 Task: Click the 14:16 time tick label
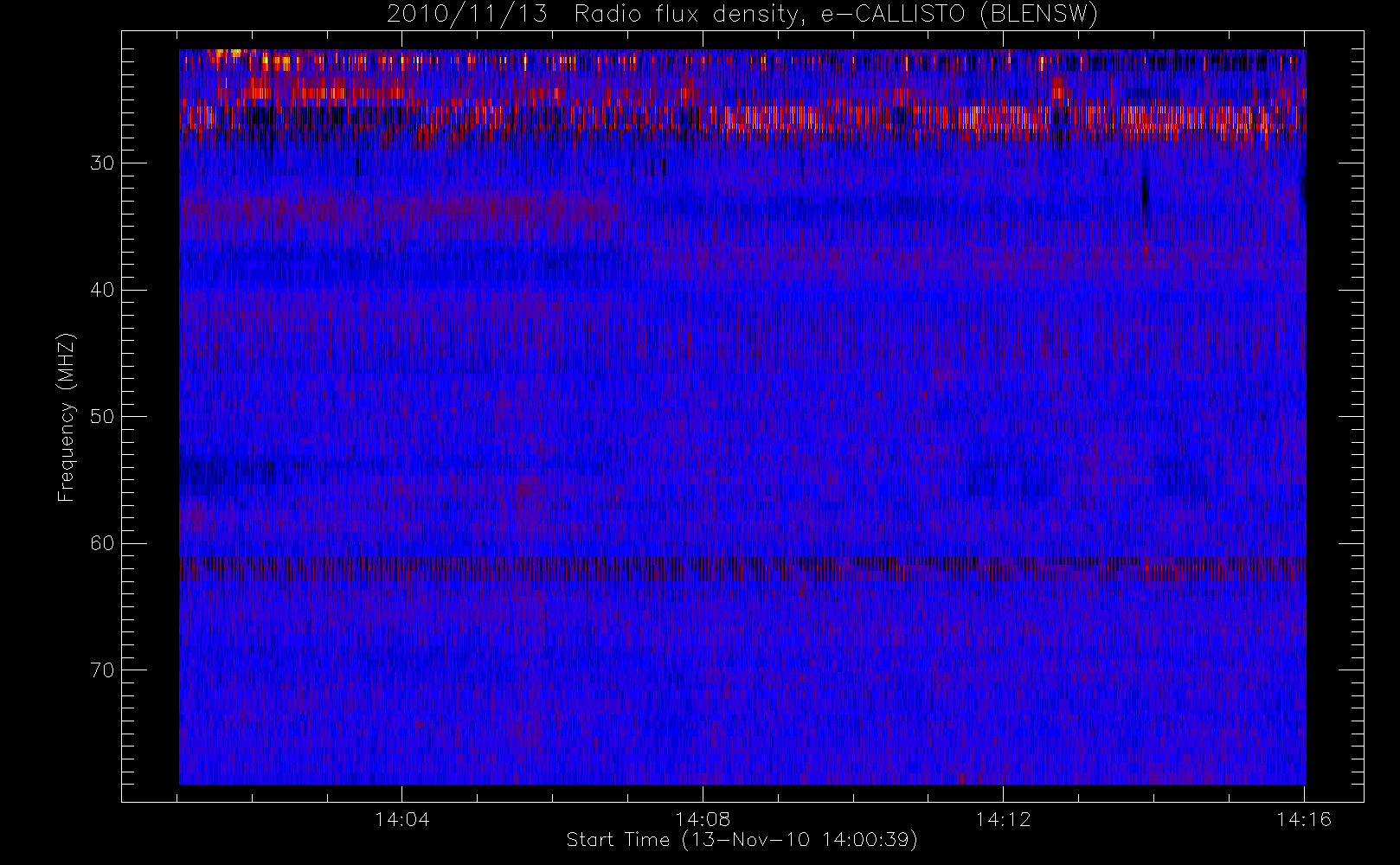(1304, 819)
